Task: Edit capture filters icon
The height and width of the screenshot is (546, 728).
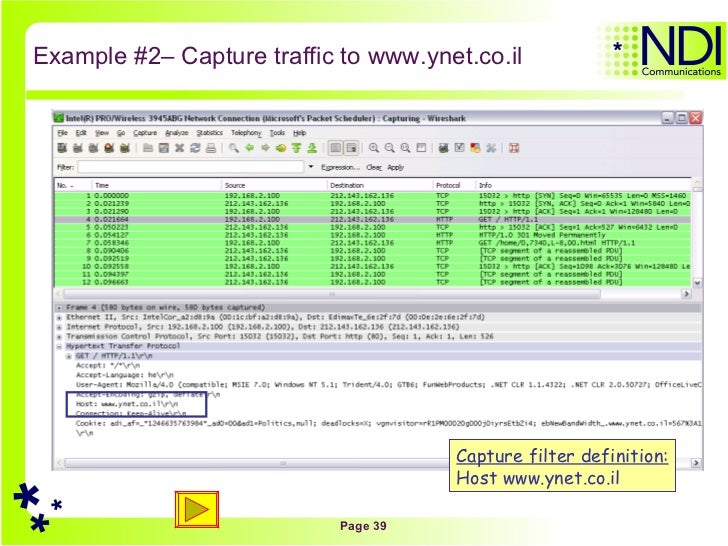Action: [444, 148]
